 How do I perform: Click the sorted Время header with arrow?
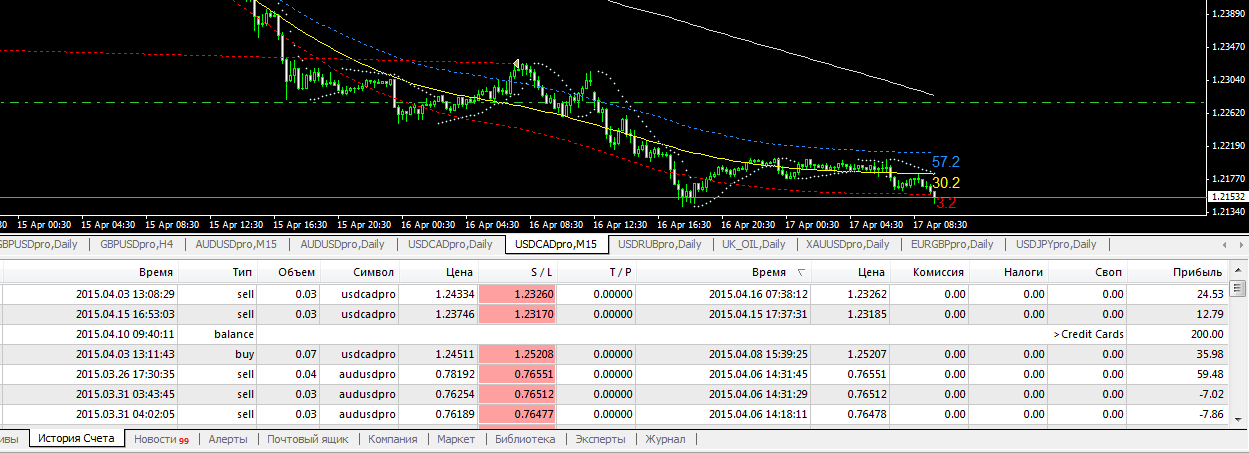(x=724, y=272)
